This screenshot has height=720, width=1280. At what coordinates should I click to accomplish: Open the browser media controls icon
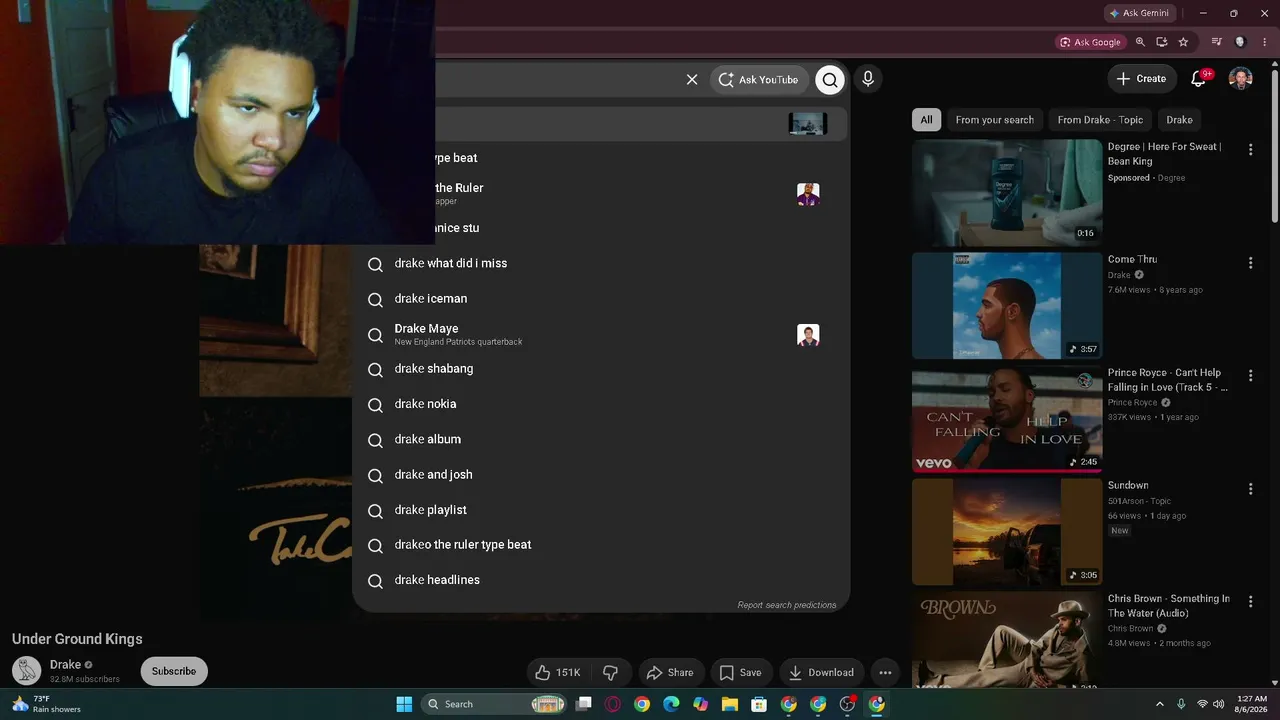pyautogui.click(x=1217, y=42)
